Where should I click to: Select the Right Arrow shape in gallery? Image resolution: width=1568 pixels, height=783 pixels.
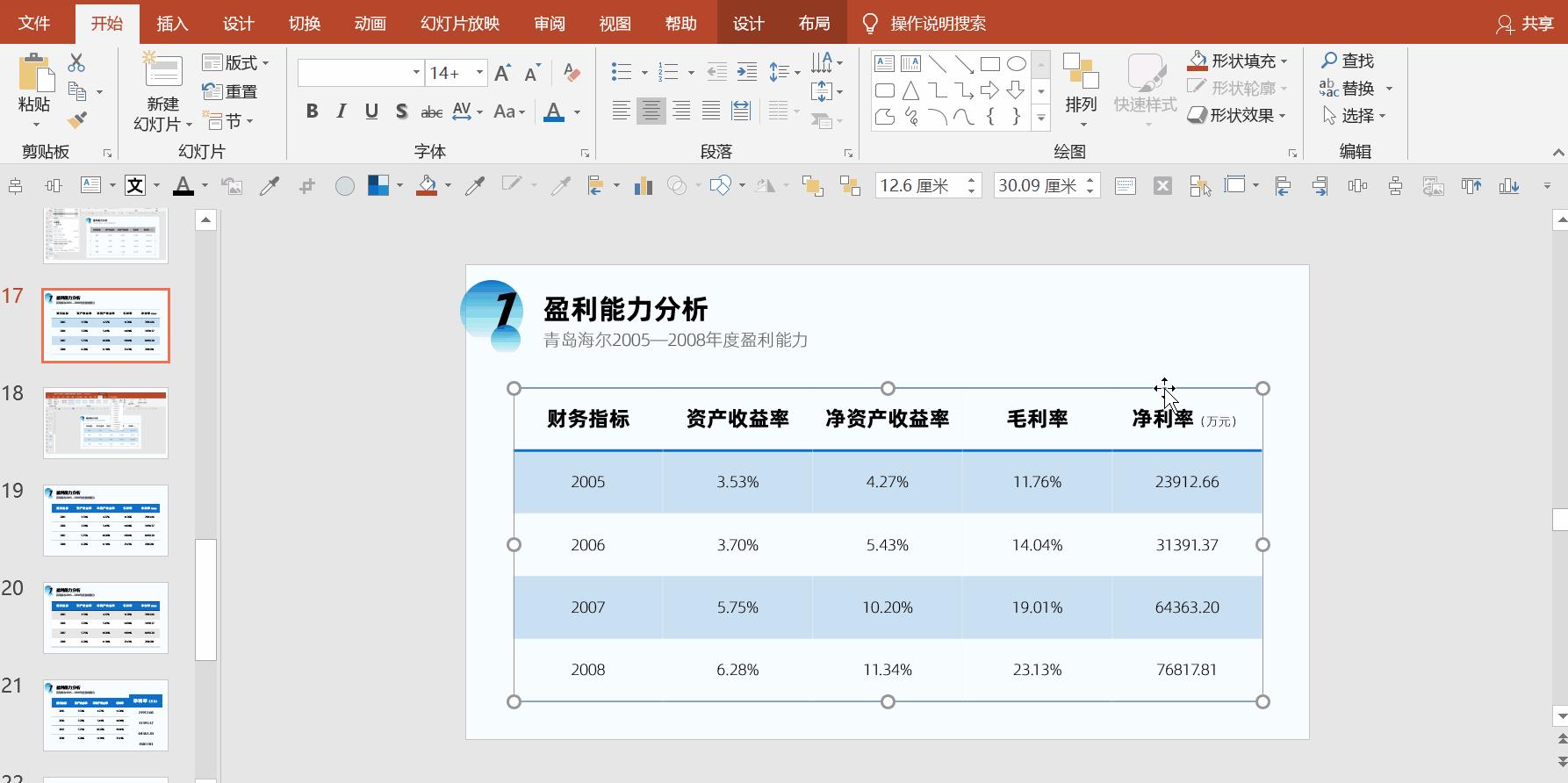[x=990, y=90]
